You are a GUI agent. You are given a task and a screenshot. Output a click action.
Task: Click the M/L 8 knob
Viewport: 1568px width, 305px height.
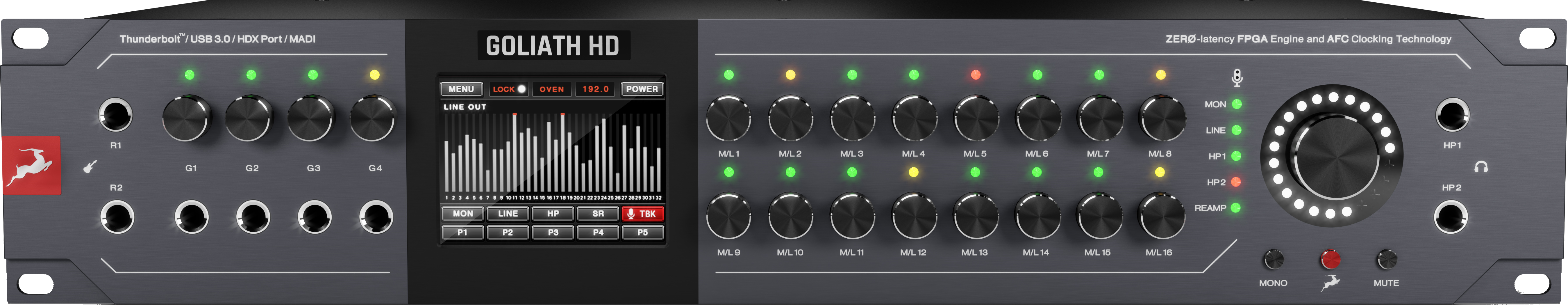1162,118
